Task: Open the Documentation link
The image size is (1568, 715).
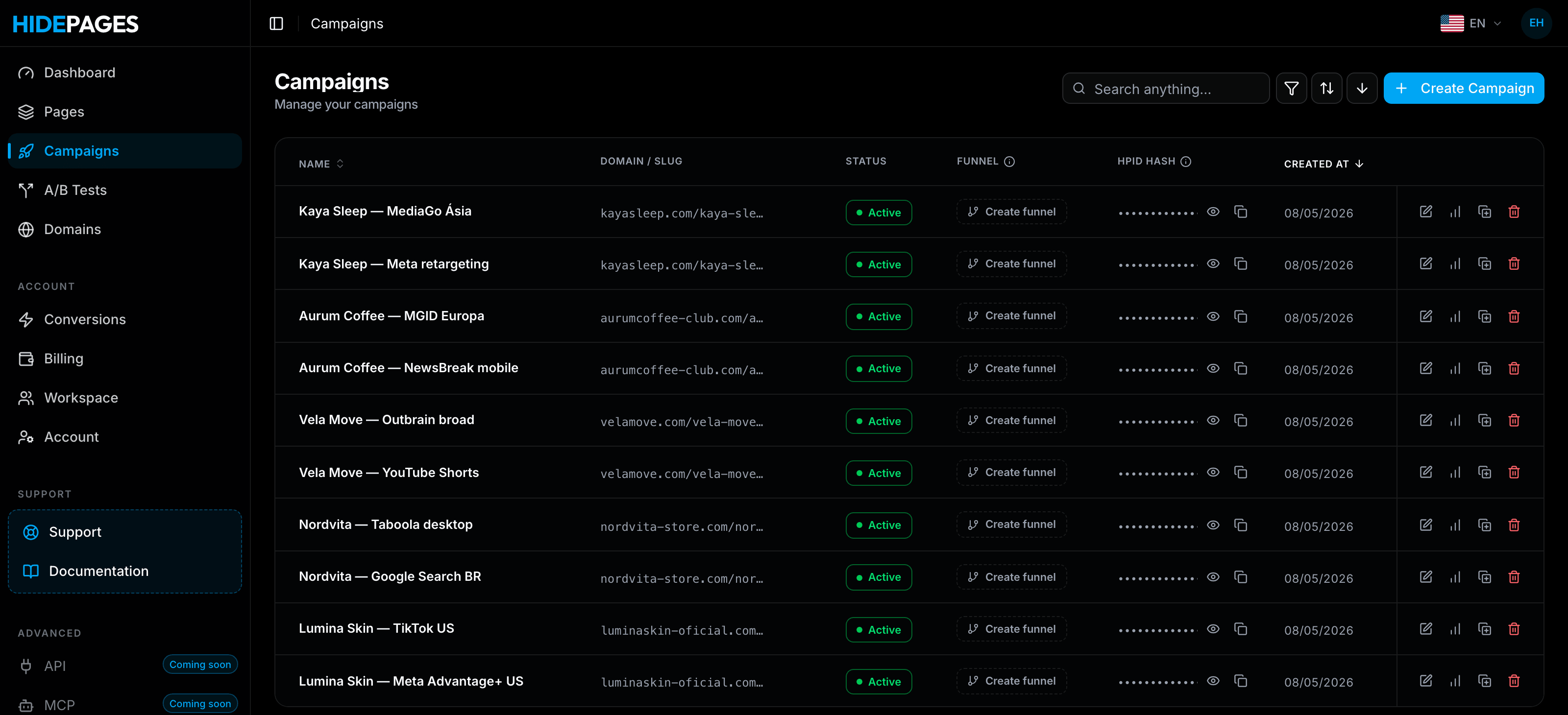Action: point(125,571)
